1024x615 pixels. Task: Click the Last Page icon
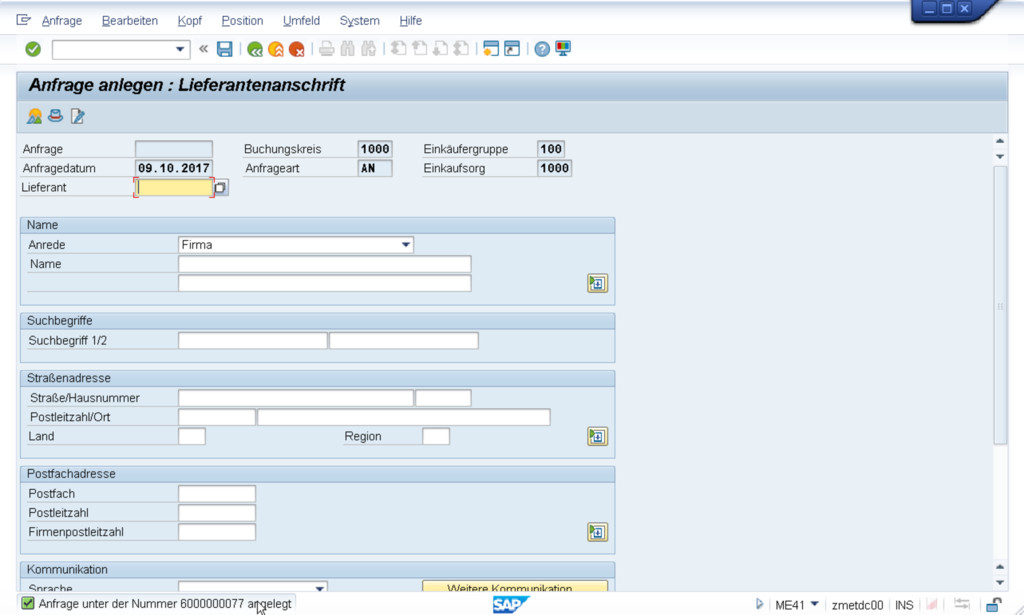[461, 49]
